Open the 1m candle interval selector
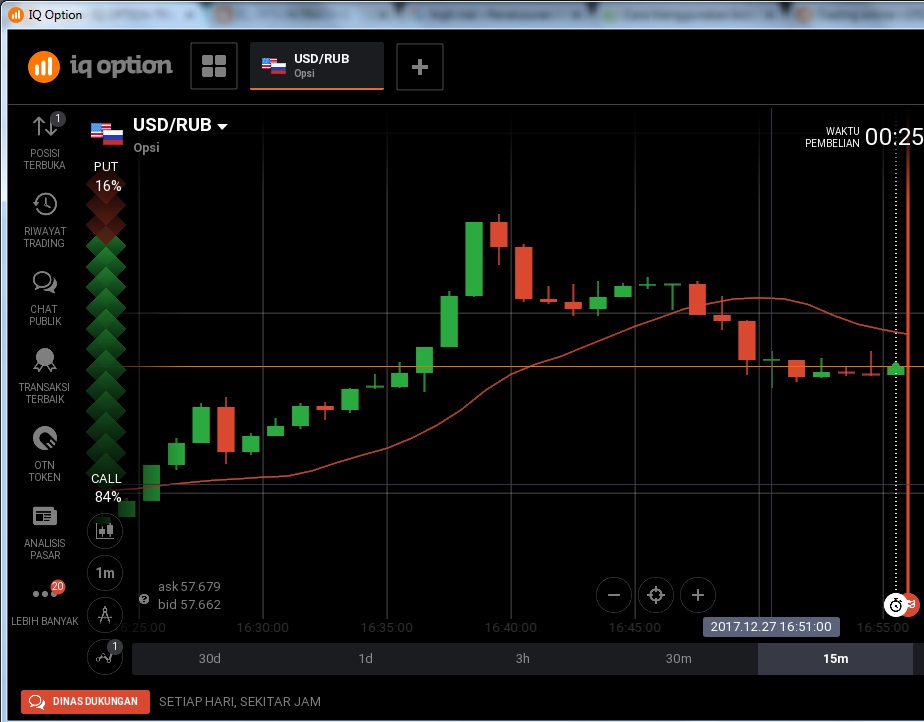This screenshot has height=722, width=924. pos(105,573)
